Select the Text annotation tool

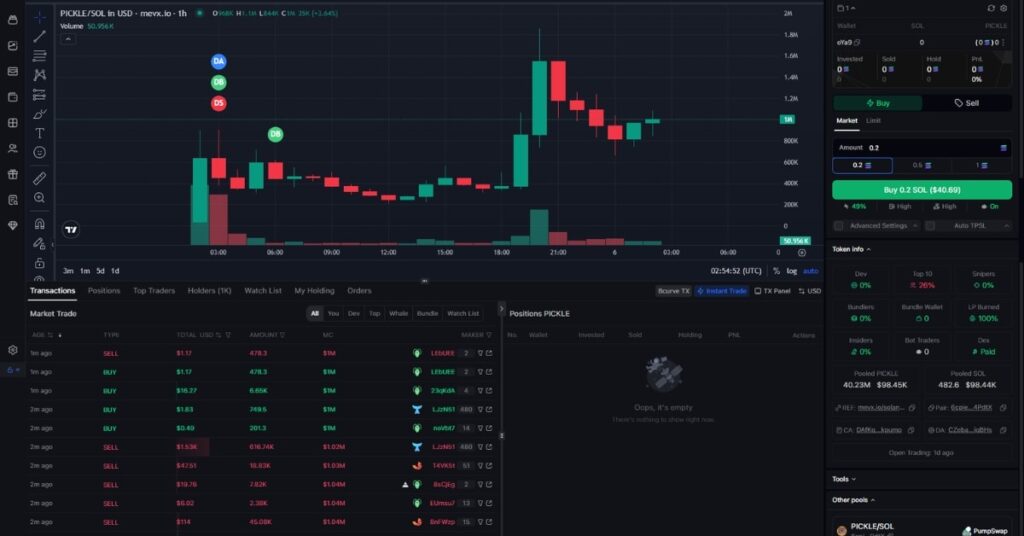click(x=39, y=133)
